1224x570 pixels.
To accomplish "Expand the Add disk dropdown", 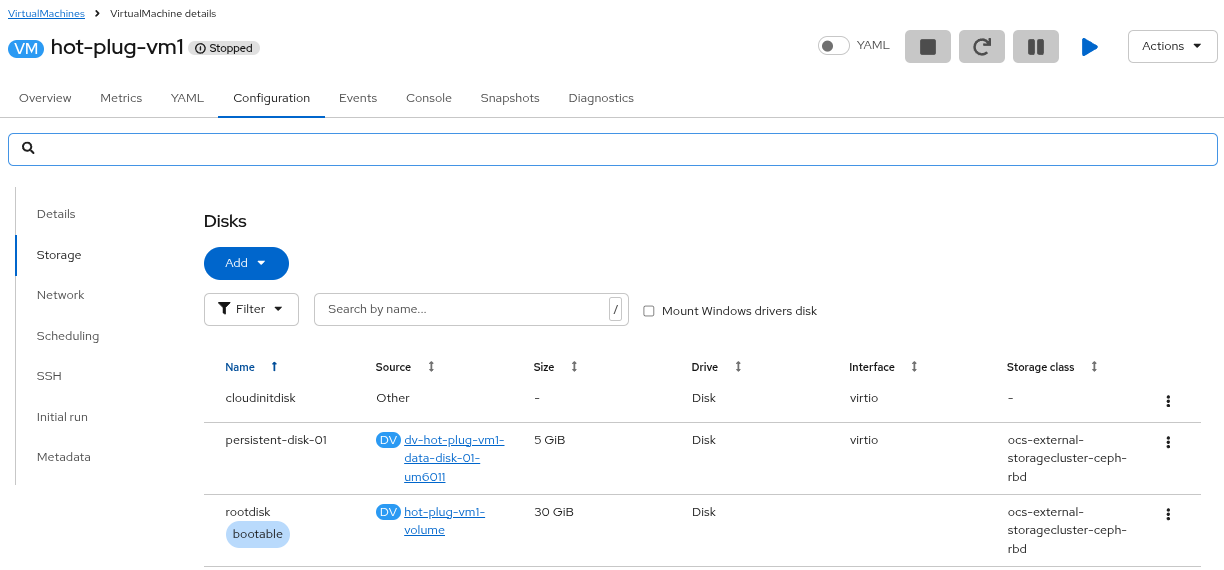I will coord(246,263).
